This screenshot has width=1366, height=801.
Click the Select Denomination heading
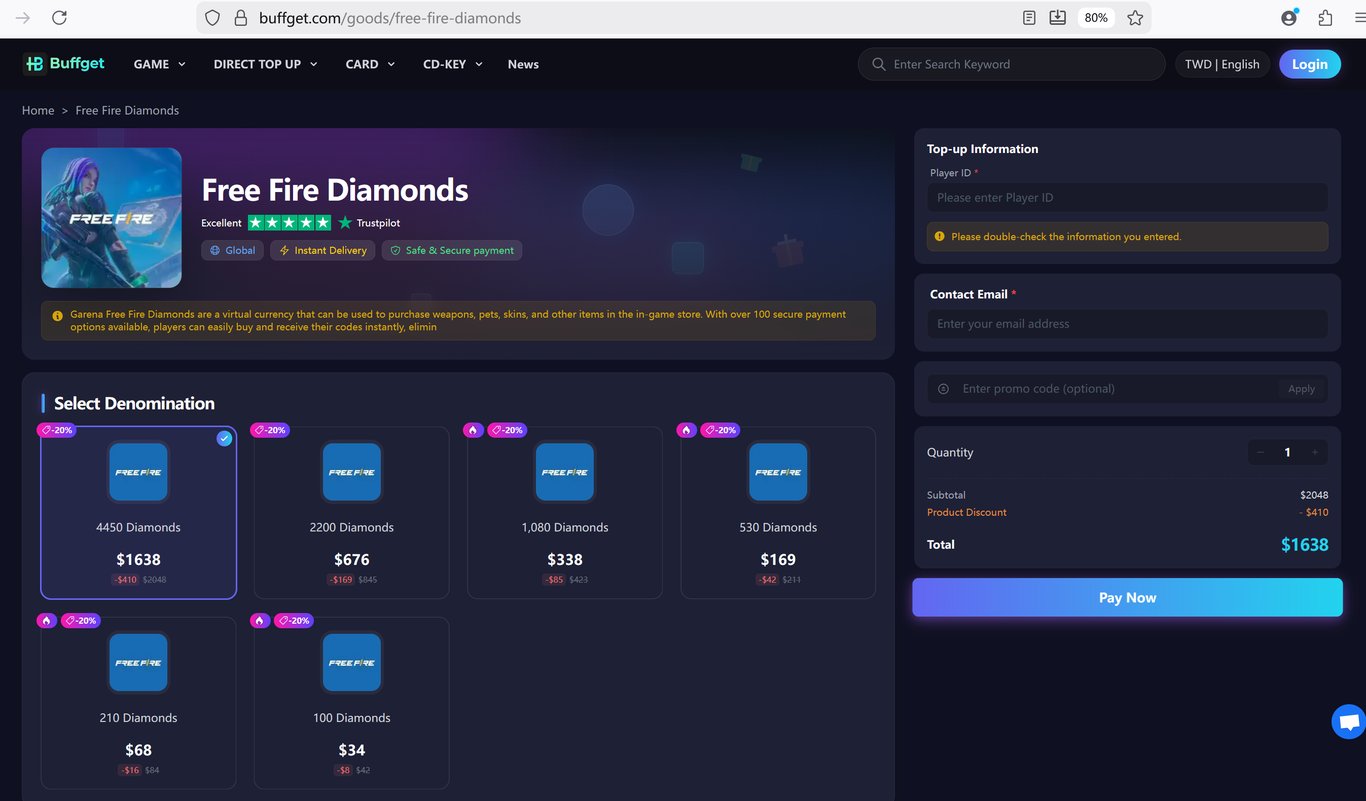tap(134, 403)
